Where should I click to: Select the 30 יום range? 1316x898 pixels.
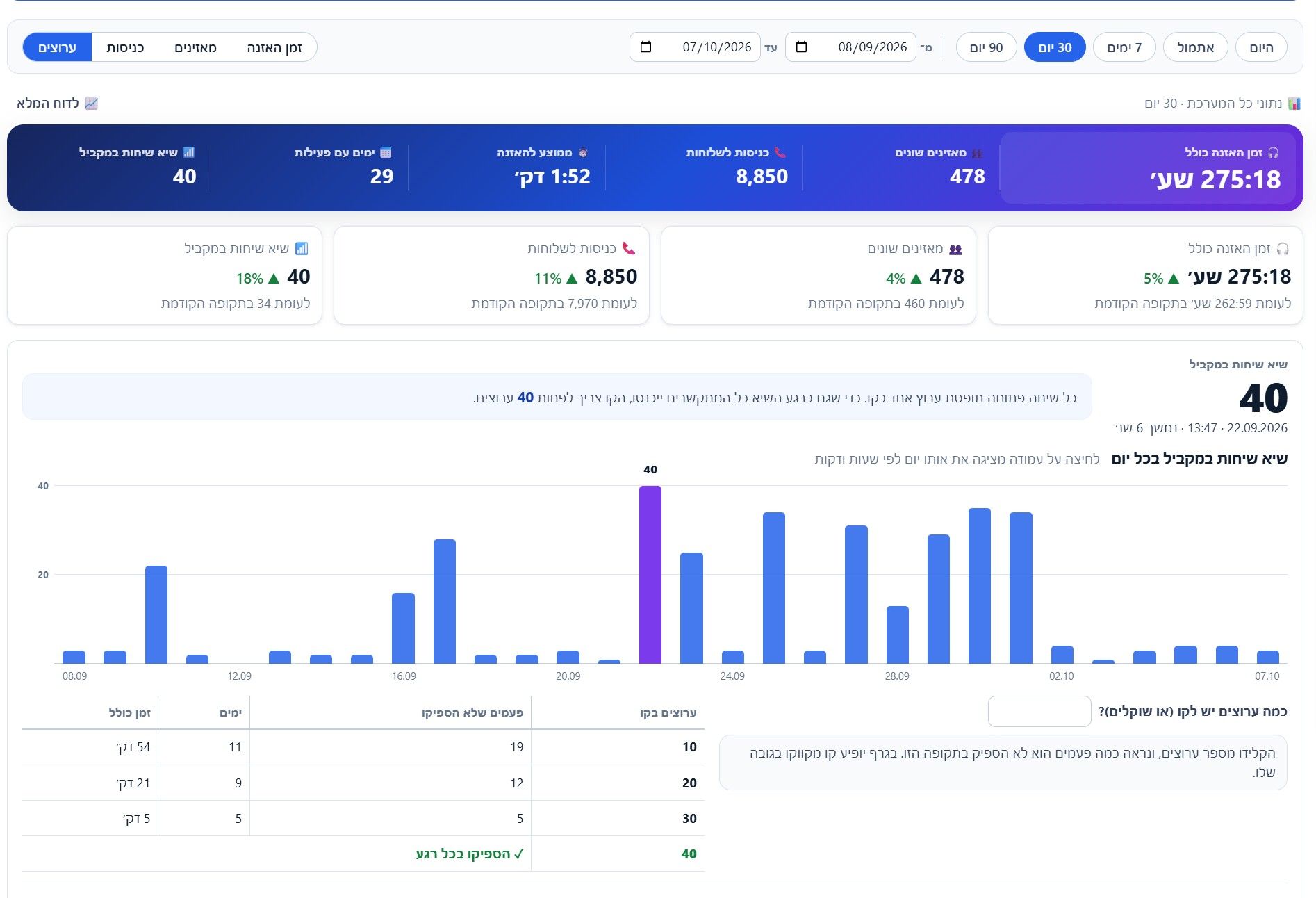(x=1055, y=47)
